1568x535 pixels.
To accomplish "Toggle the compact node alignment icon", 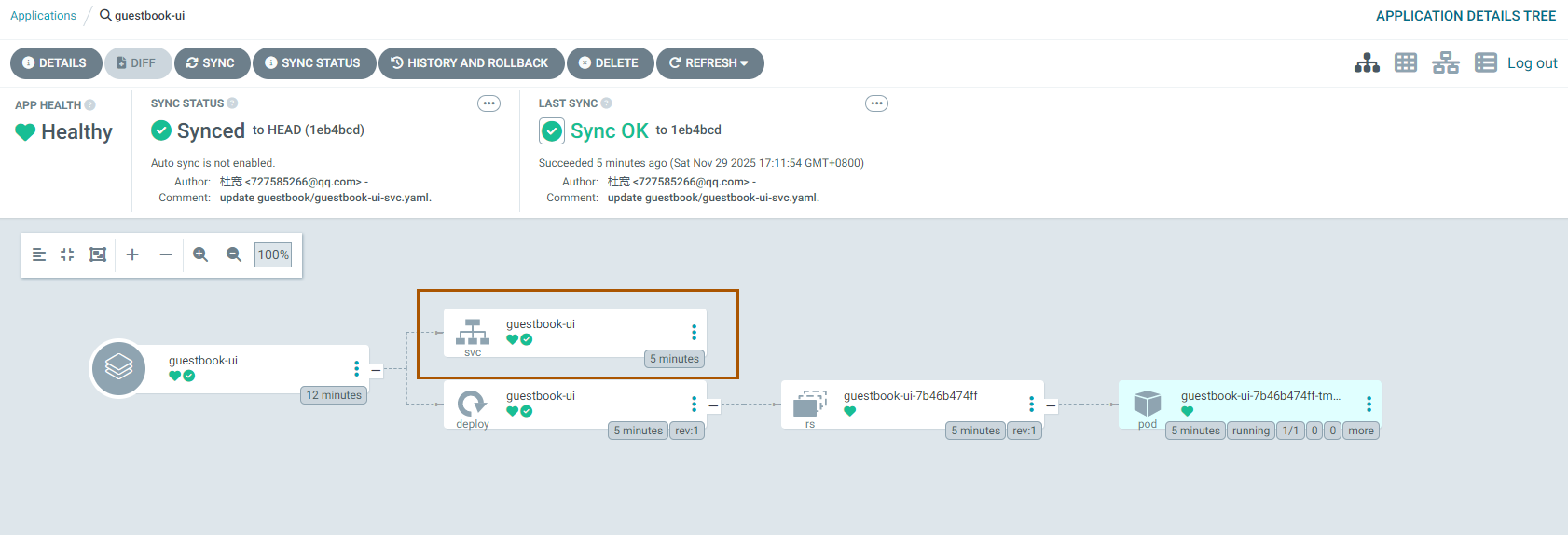I will (39, 254).
